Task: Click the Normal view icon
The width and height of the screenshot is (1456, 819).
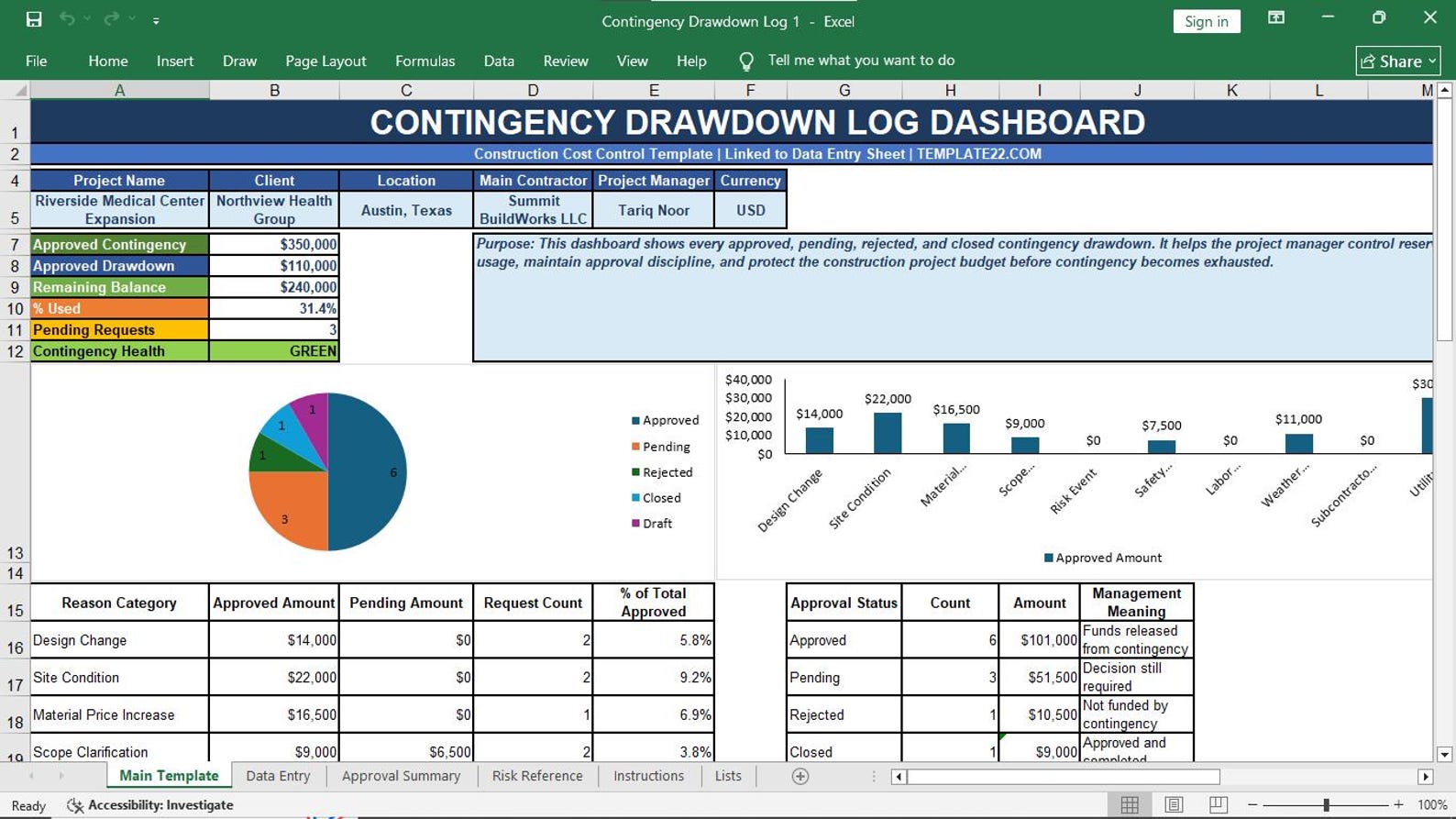Action: pos(1130,804)
